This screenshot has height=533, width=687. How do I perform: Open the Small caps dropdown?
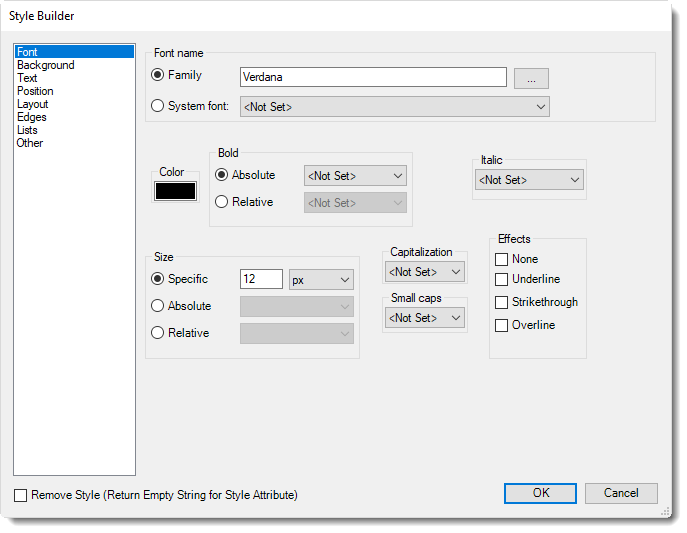coord(425,318)
